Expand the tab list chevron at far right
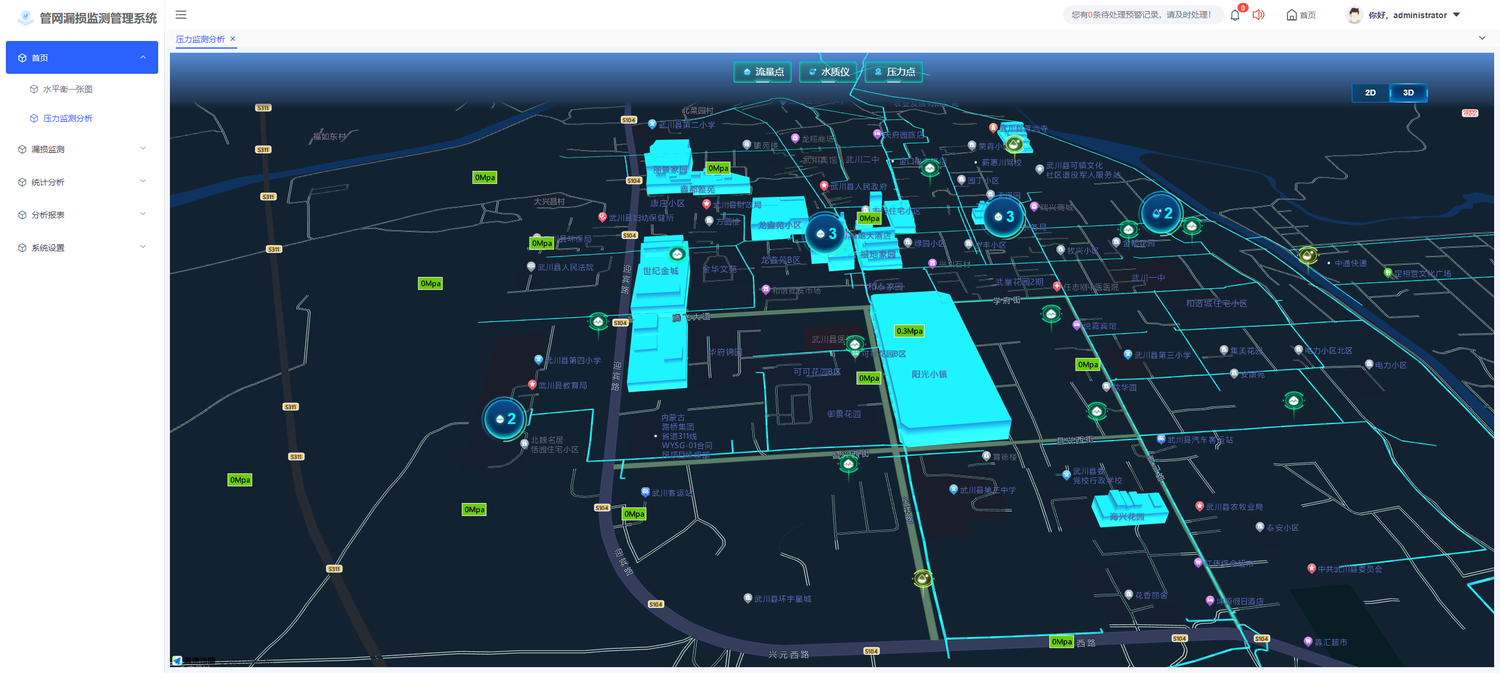Image resolution: width=1500 pixels, height=673 pixels. (x=1481, y=38)
